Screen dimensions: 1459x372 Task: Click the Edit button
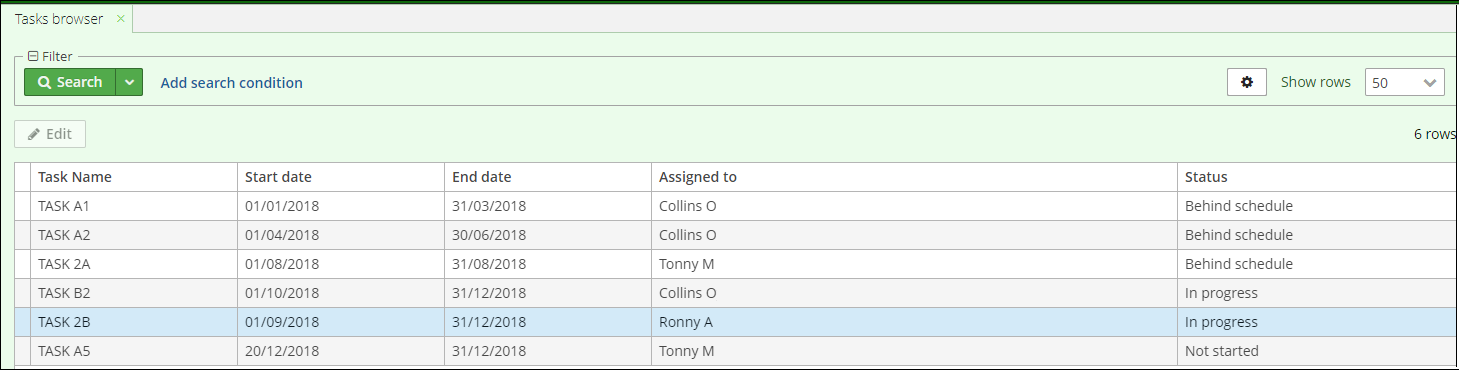(50, 134)
